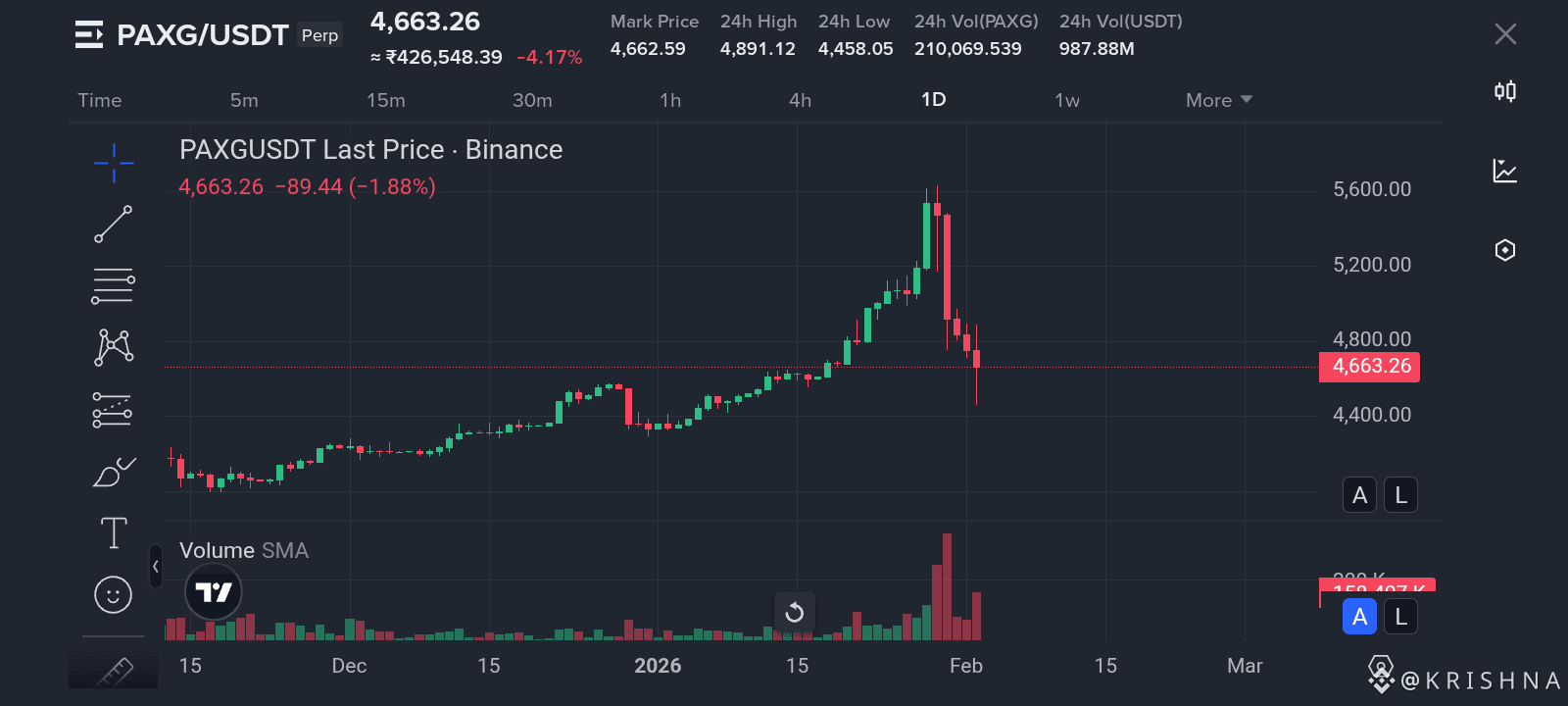1568x706 pixels.
Task: Reset chart view with the circular arrow button
Action: tap(795, 613)
